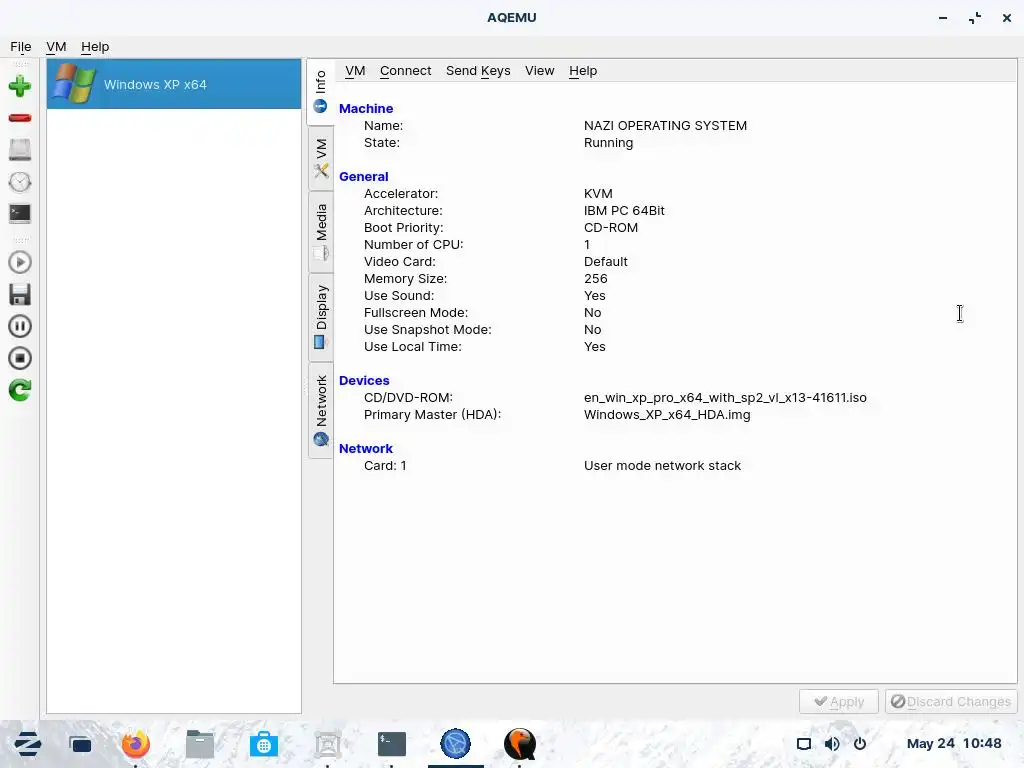Open the terminal from the taskbar
The image size is (1024, 768).
point(392,744)
